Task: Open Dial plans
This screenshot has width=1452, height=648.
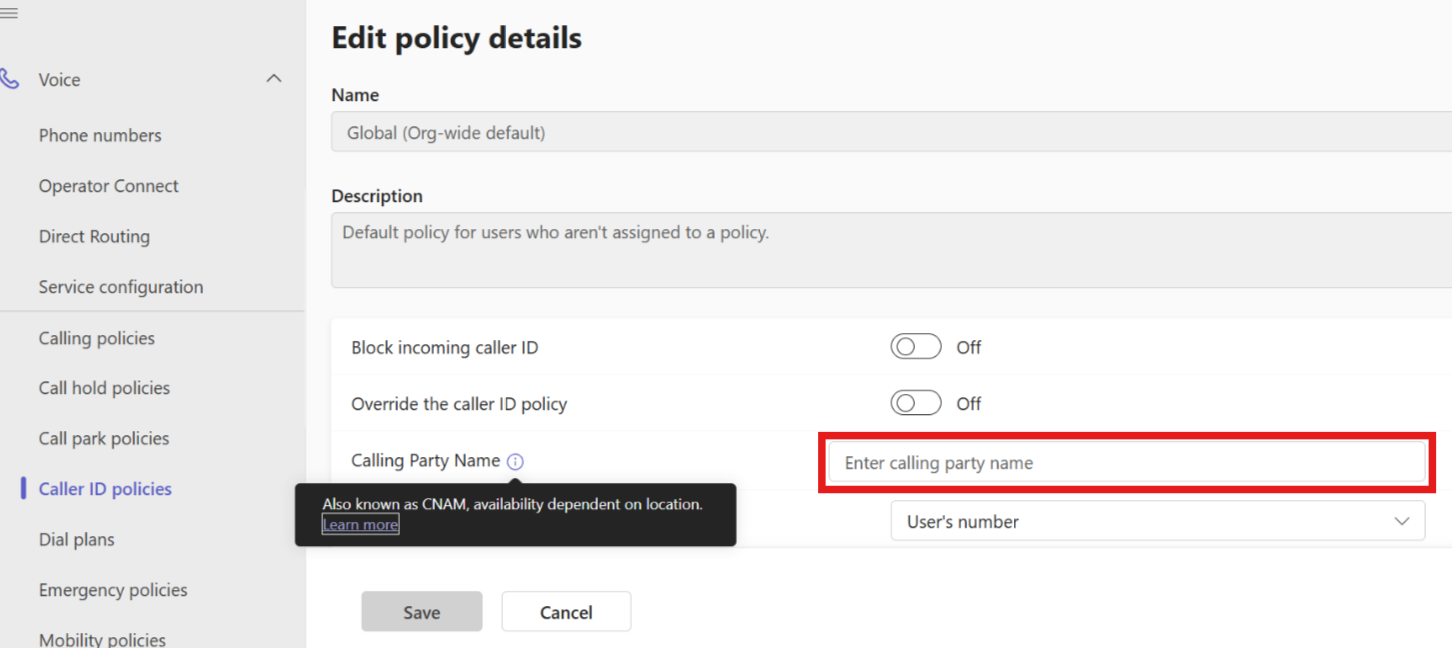Action: coord(77,539)
